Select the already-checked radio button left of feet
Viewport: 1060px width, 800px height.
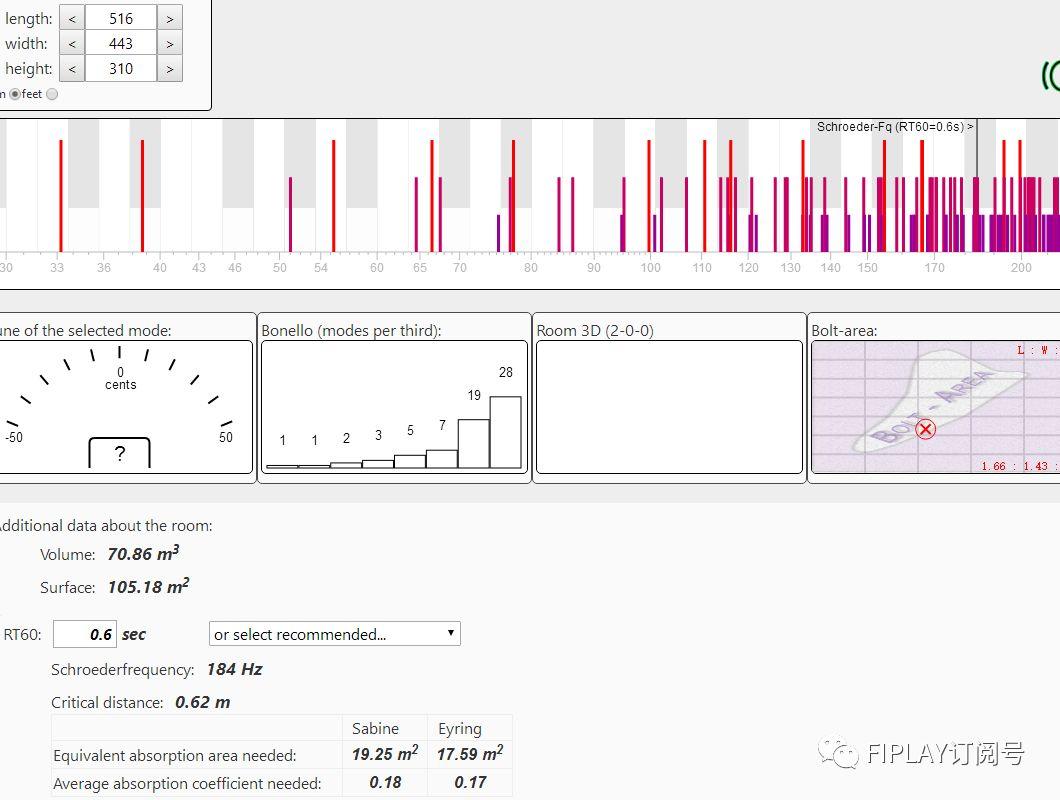pyautogui.click(x=15, y=94)
